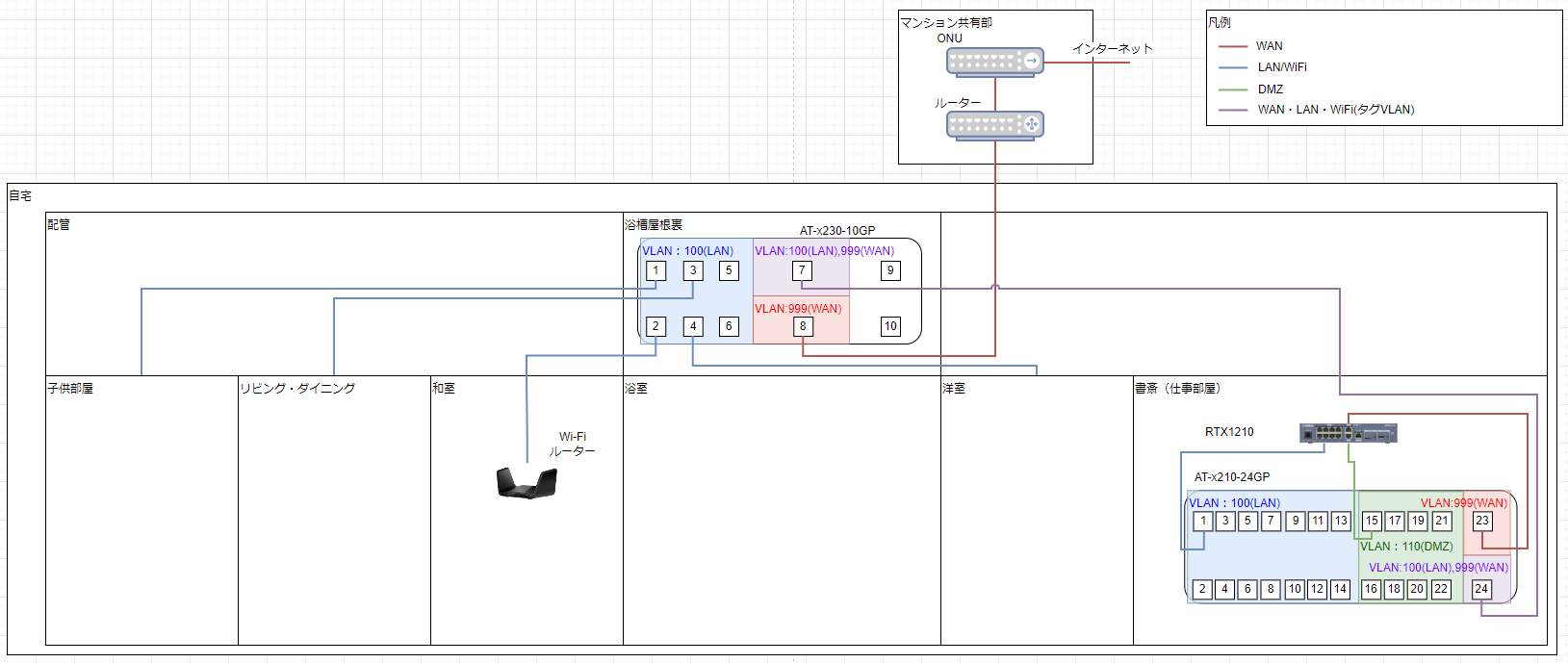Viewport: 1568px width, 663px height.
Task: Click VLAN:100(LAN),999(WAN) label on AT-x210-24GP
Action: tap(1439, 568)
